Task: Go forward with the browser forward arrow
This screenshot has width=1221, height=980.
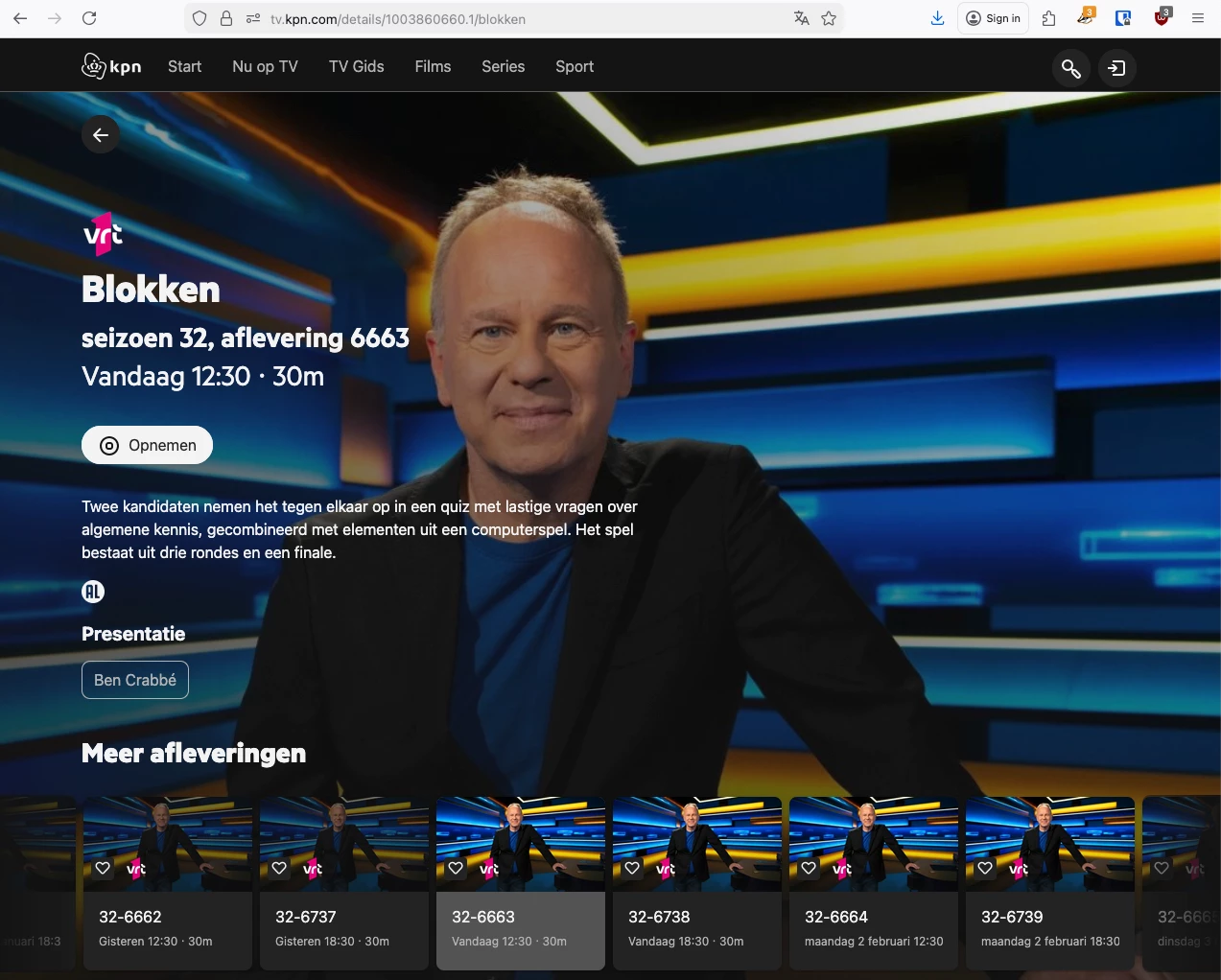Action: [55, 18]
